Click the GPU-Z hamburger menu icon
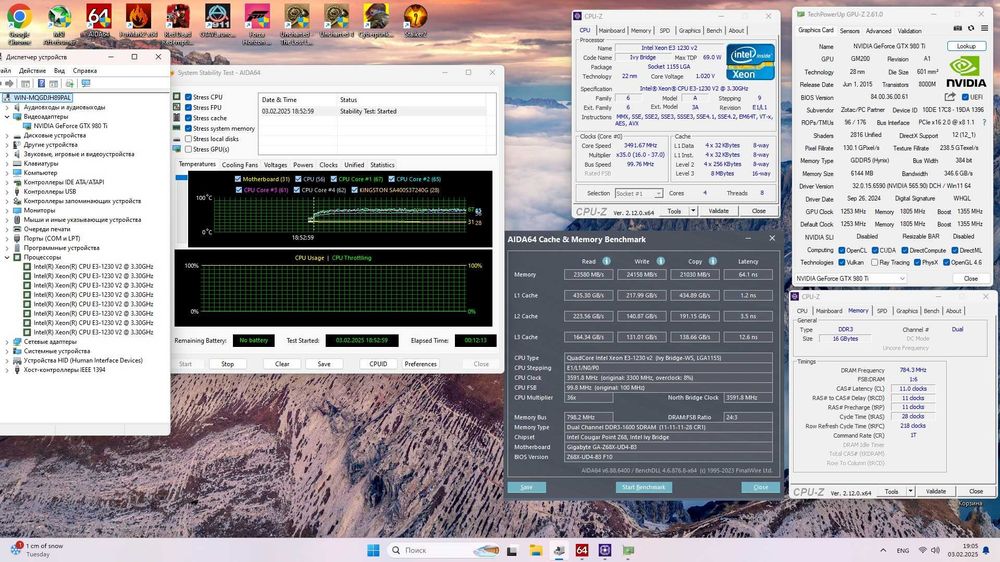This screenshot has height=562, width=1000. tap(983, 30)
